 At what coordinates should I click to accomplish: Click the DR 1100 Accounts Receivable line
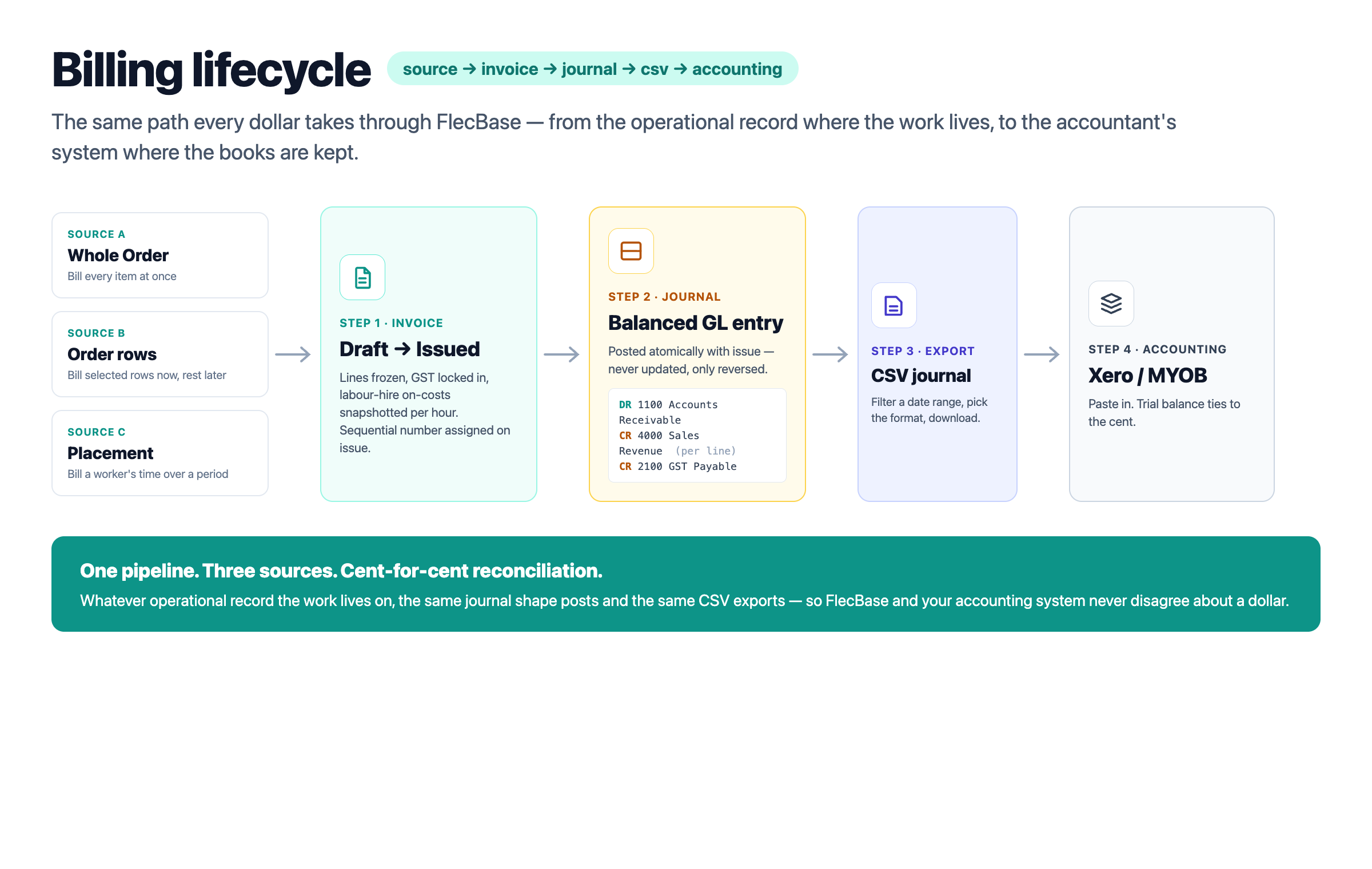[668, 412]
